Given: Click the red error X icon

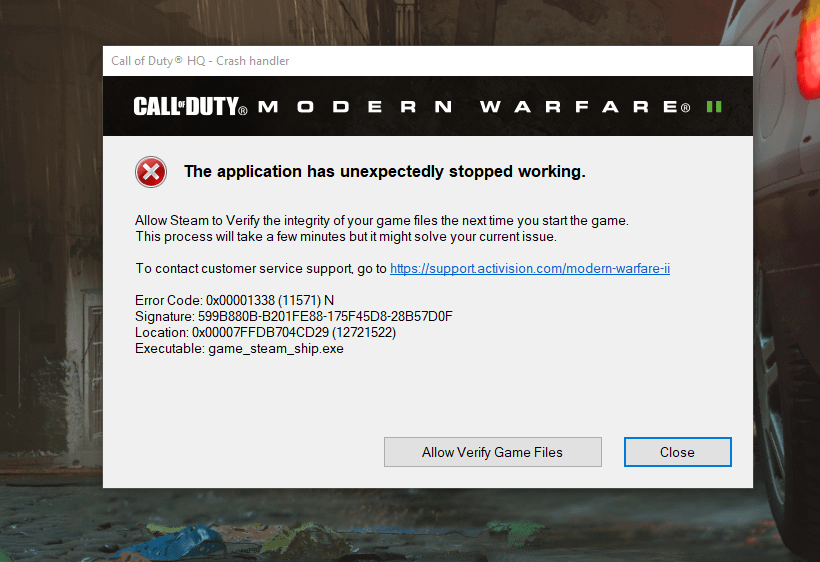Looking at the screenshot, I should click(x=151, y=171).
